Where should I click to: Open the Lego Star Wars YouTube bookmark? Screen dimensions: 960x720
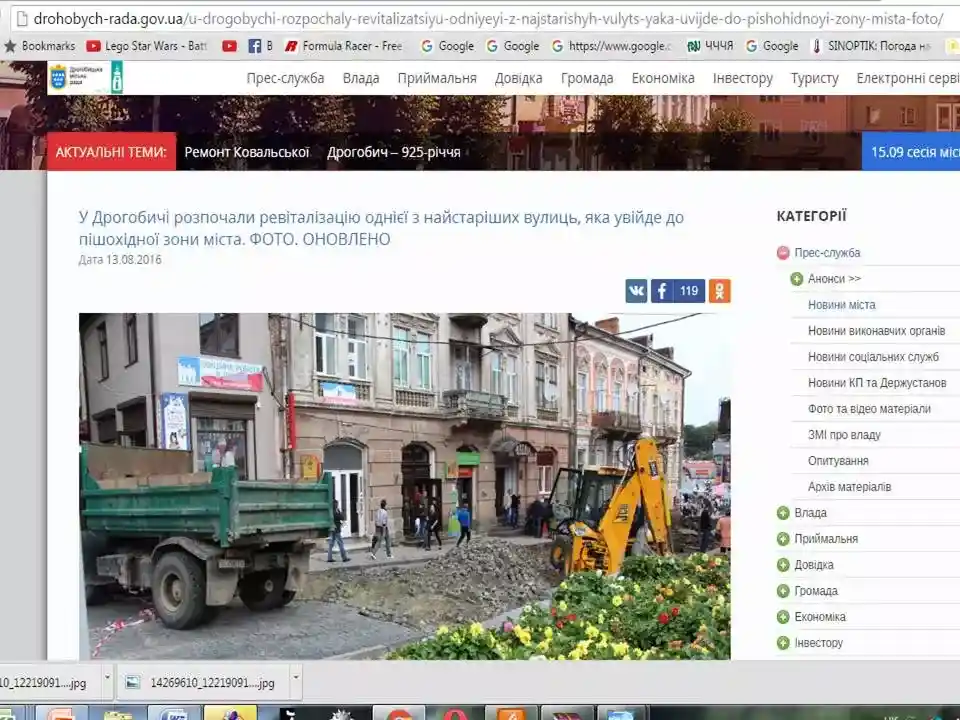(147, 46)
